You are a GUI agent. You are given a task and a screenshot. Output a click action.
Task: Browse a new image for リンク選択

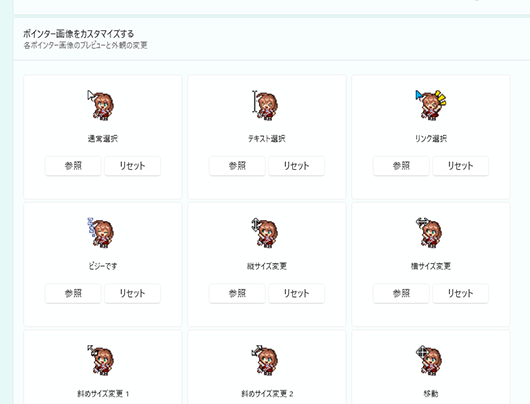click(x=401, y=166)
